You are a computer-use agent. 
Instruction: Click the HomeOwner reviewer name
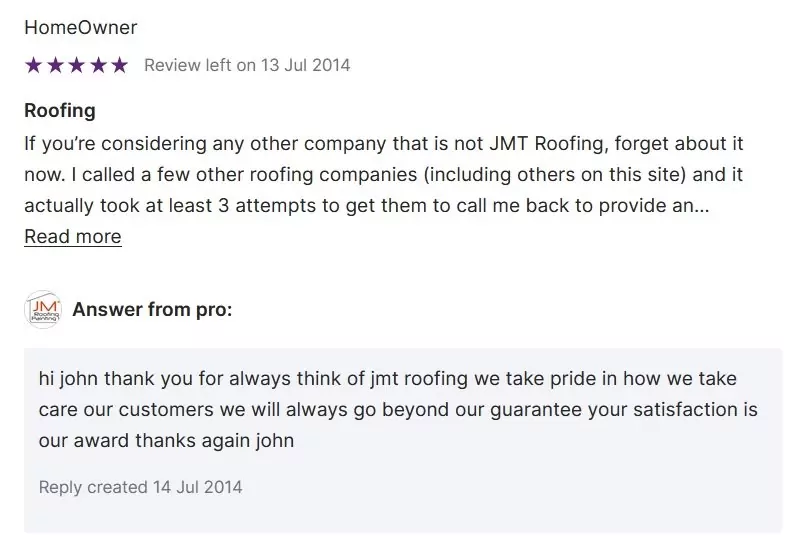click(x=81, y=27)
